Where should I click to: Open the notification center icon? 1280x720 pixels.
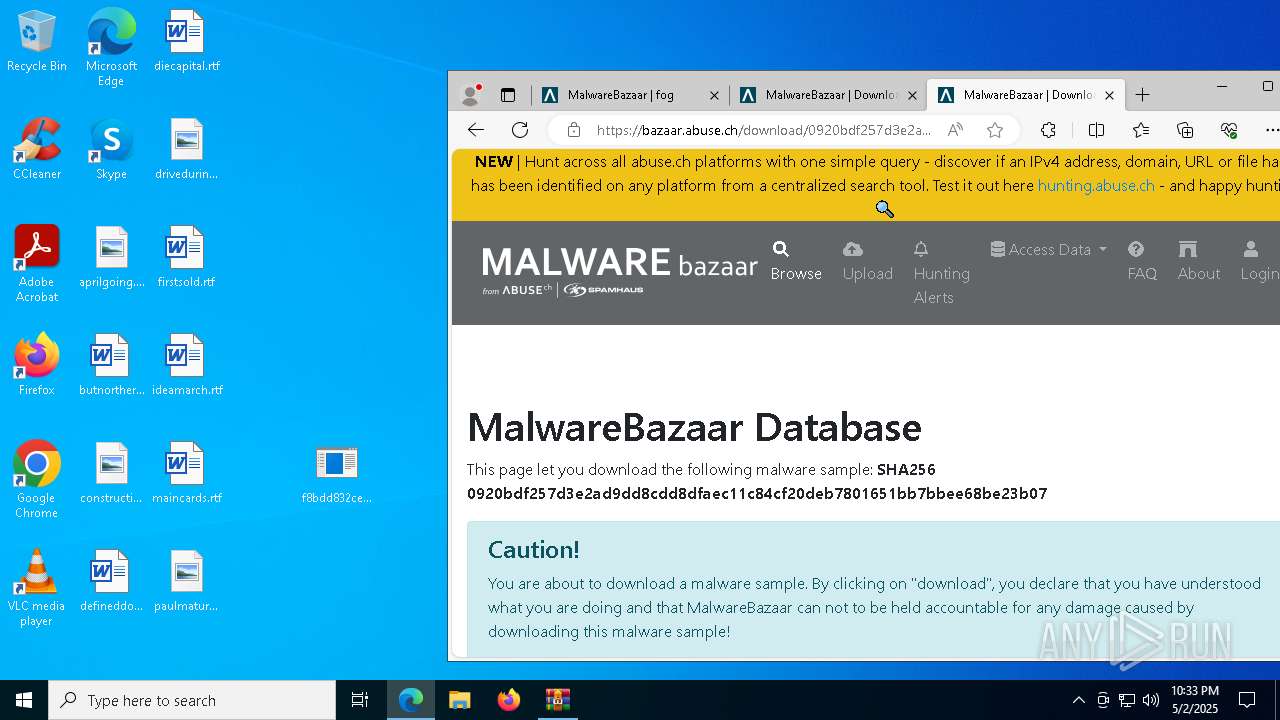coord(1247,700)
